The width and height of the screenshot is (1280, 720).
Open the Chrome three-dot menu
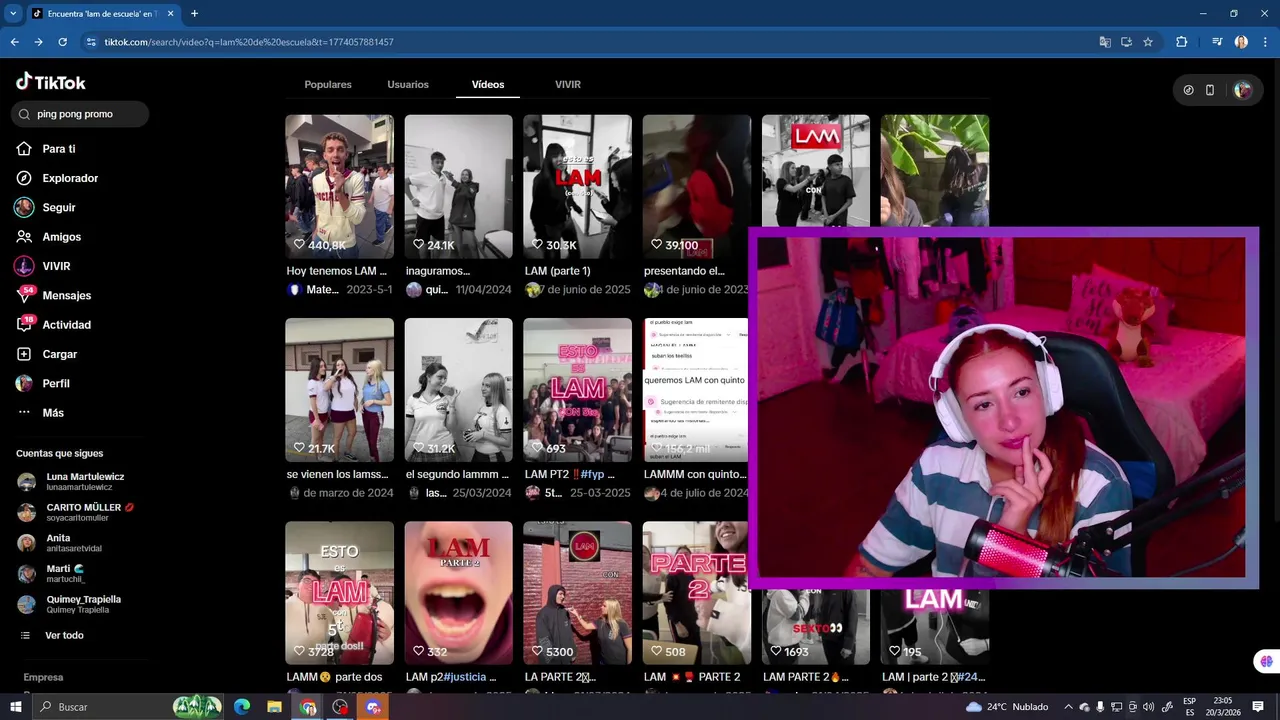1265,42
